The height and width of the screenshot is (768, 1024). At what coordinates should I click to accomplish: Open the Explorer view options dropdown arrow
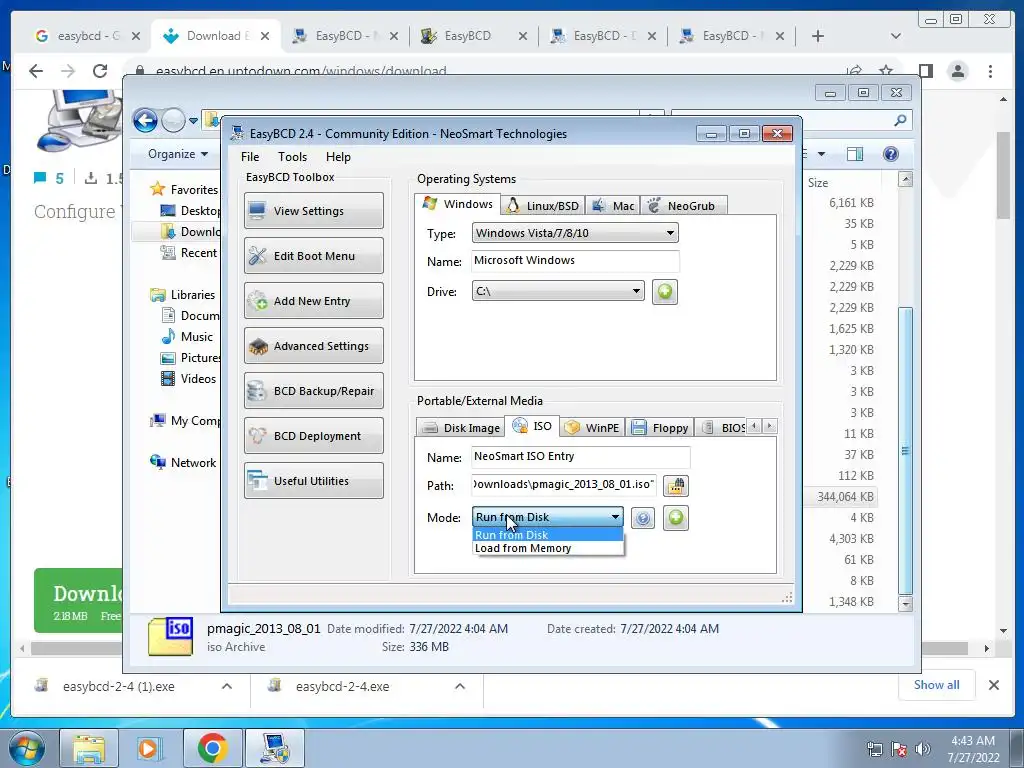(x=821, y=154)
